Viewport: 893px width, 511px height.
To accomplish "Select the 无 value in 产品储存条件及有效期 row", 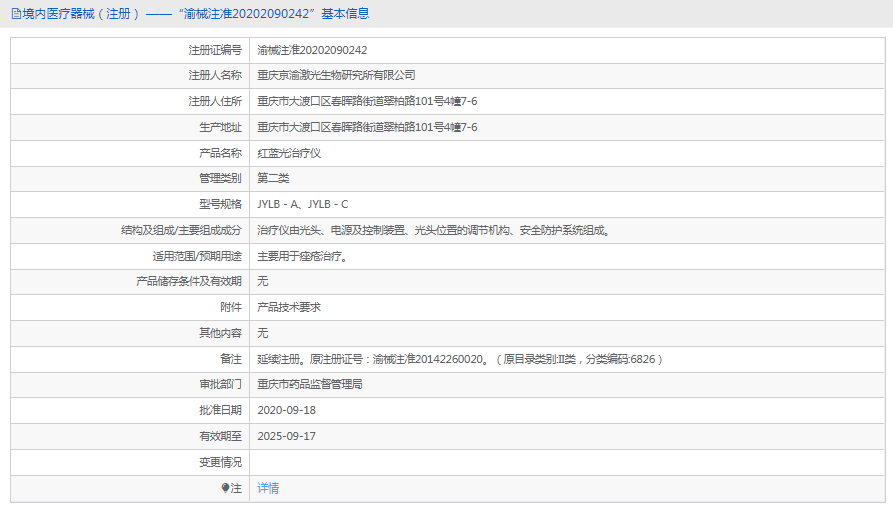I will [x=263, y=281].
